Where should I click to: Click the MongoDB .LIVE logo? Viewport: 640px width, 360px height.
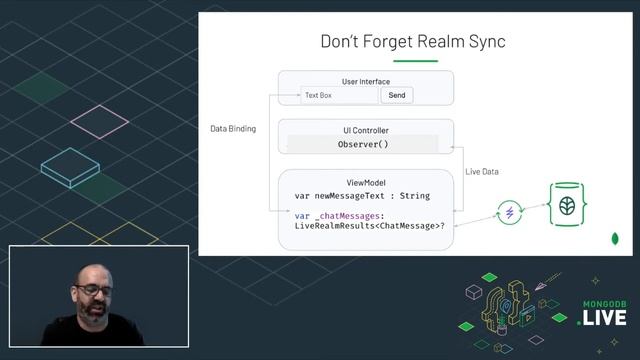602,313
